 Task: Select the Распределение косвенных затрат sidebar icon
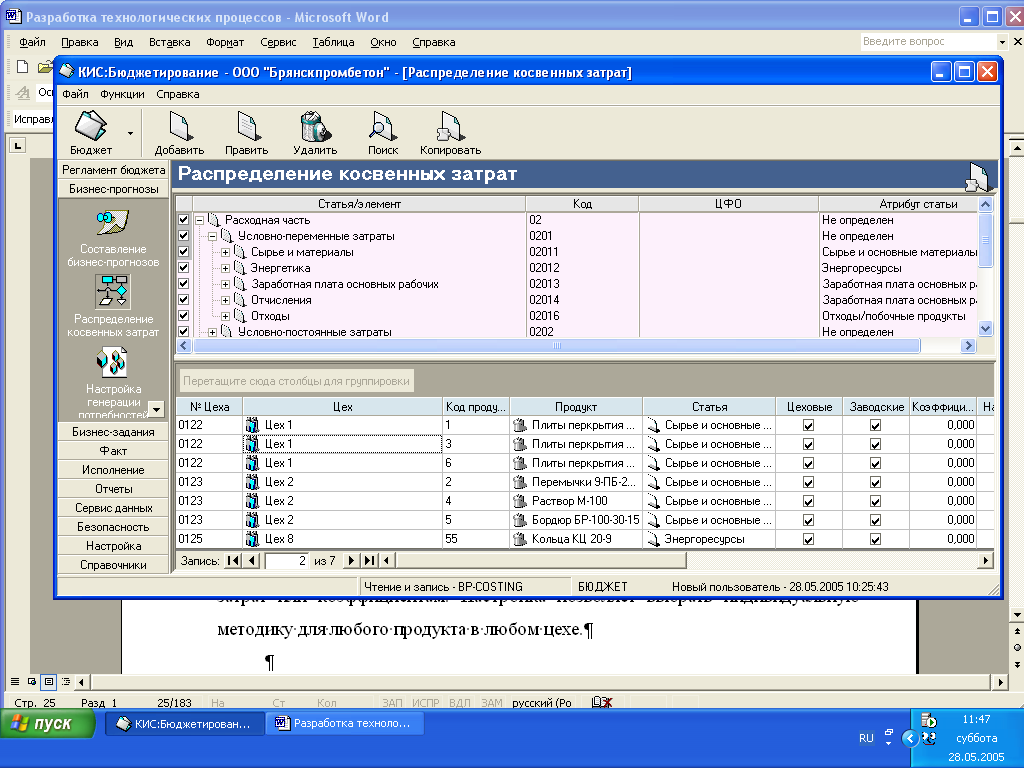pyautogui.click(x=112, y=292)
